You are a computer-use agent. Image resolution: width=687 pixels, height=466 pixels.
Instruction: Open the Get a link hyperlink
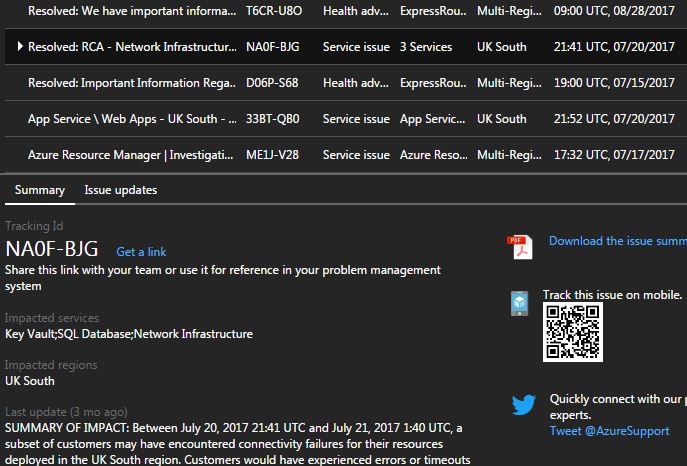141,252
